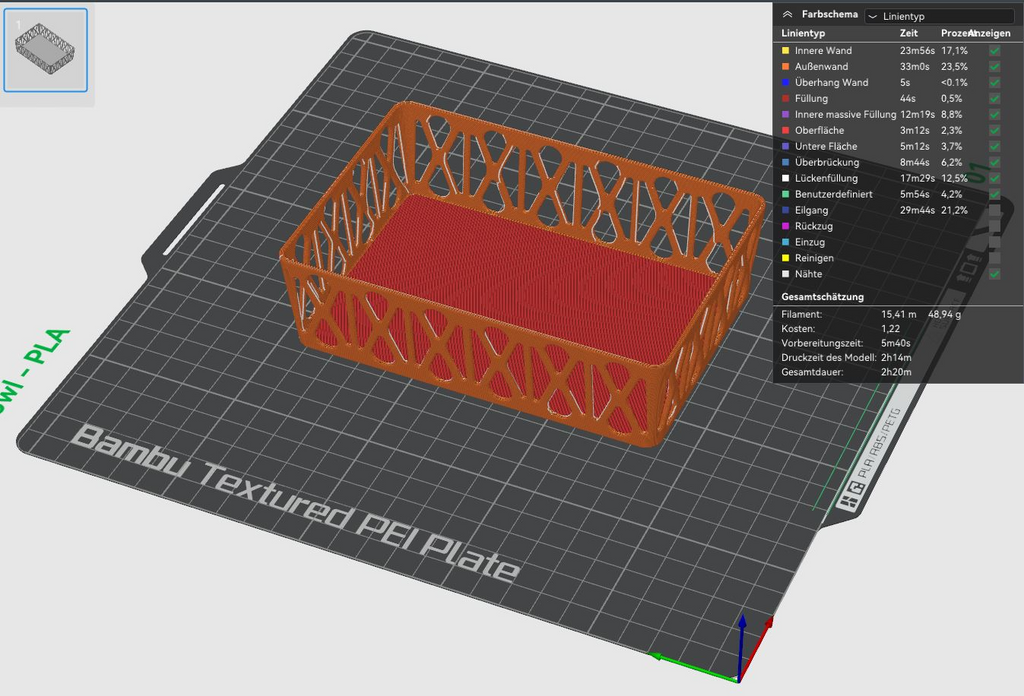The image size is (1024, 696).
Task: Click the Vorbereitungszeit 5m40s value
Action: tap(895, 343)
